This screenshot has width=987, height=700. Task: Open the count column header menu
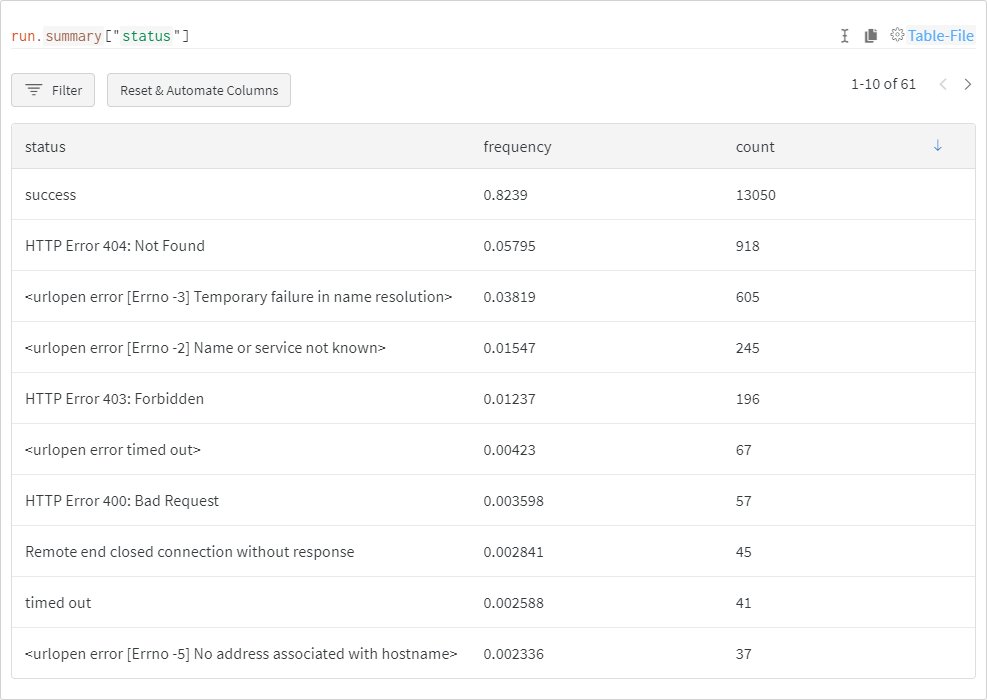pos(755,147)
